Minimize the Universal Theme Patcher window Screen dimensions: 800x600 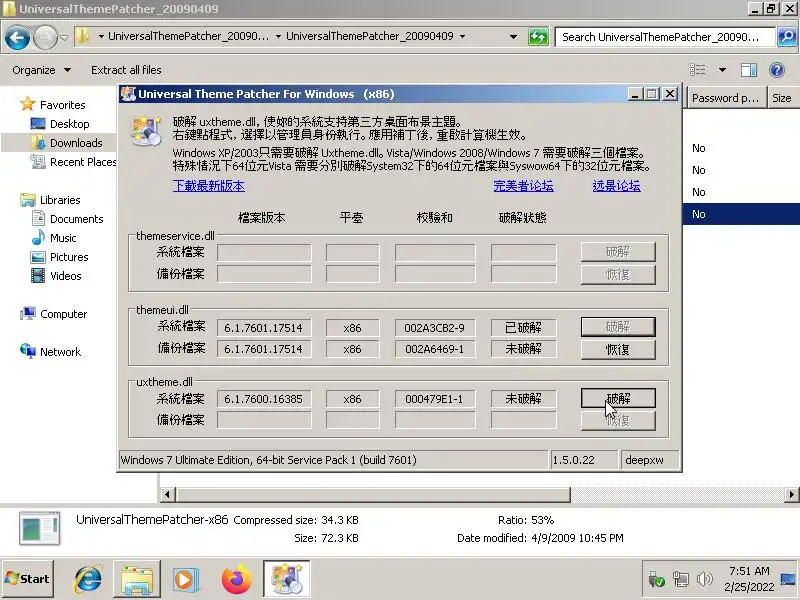click(x=635, y=94)
